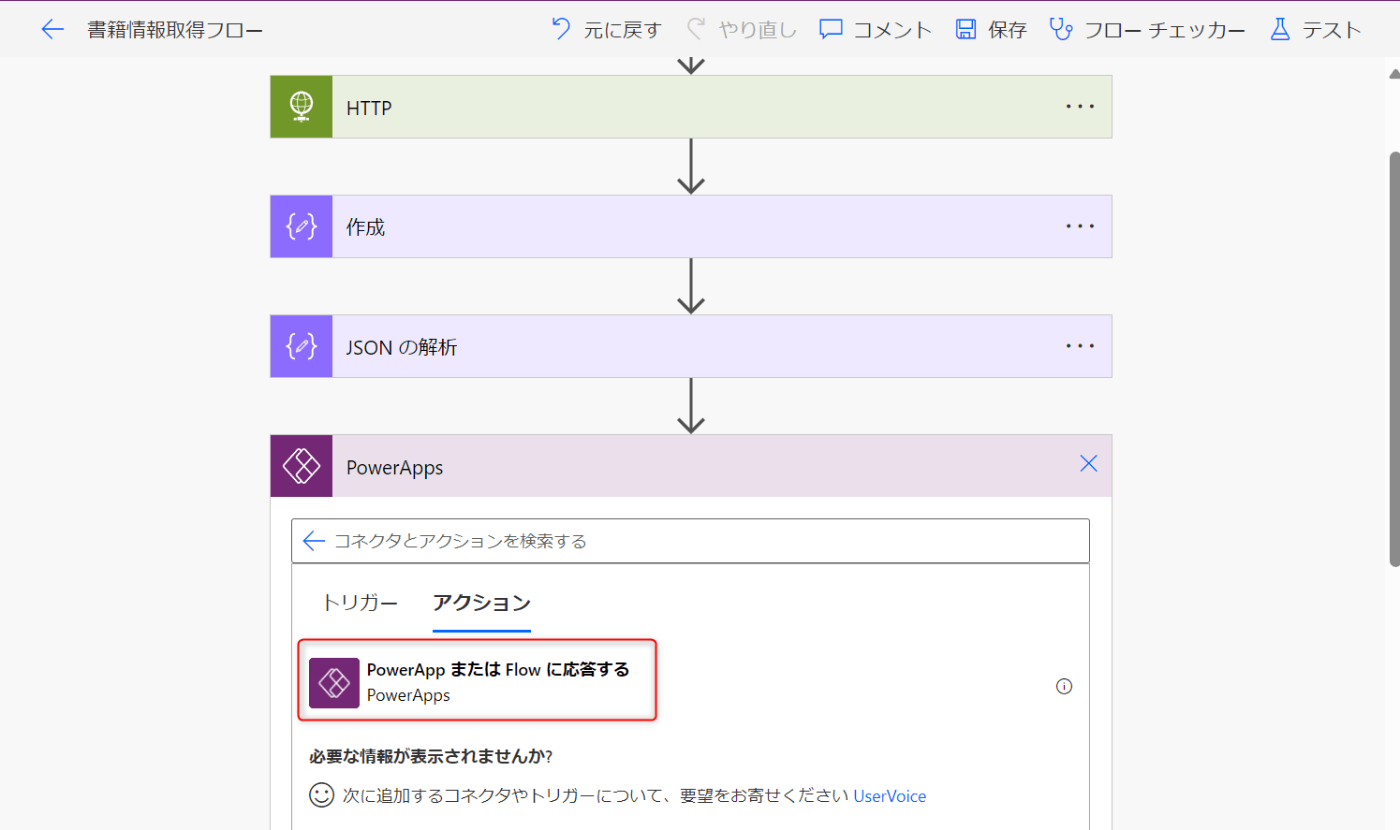Click the PowerApps icon in the action list

tap(334, 683)
